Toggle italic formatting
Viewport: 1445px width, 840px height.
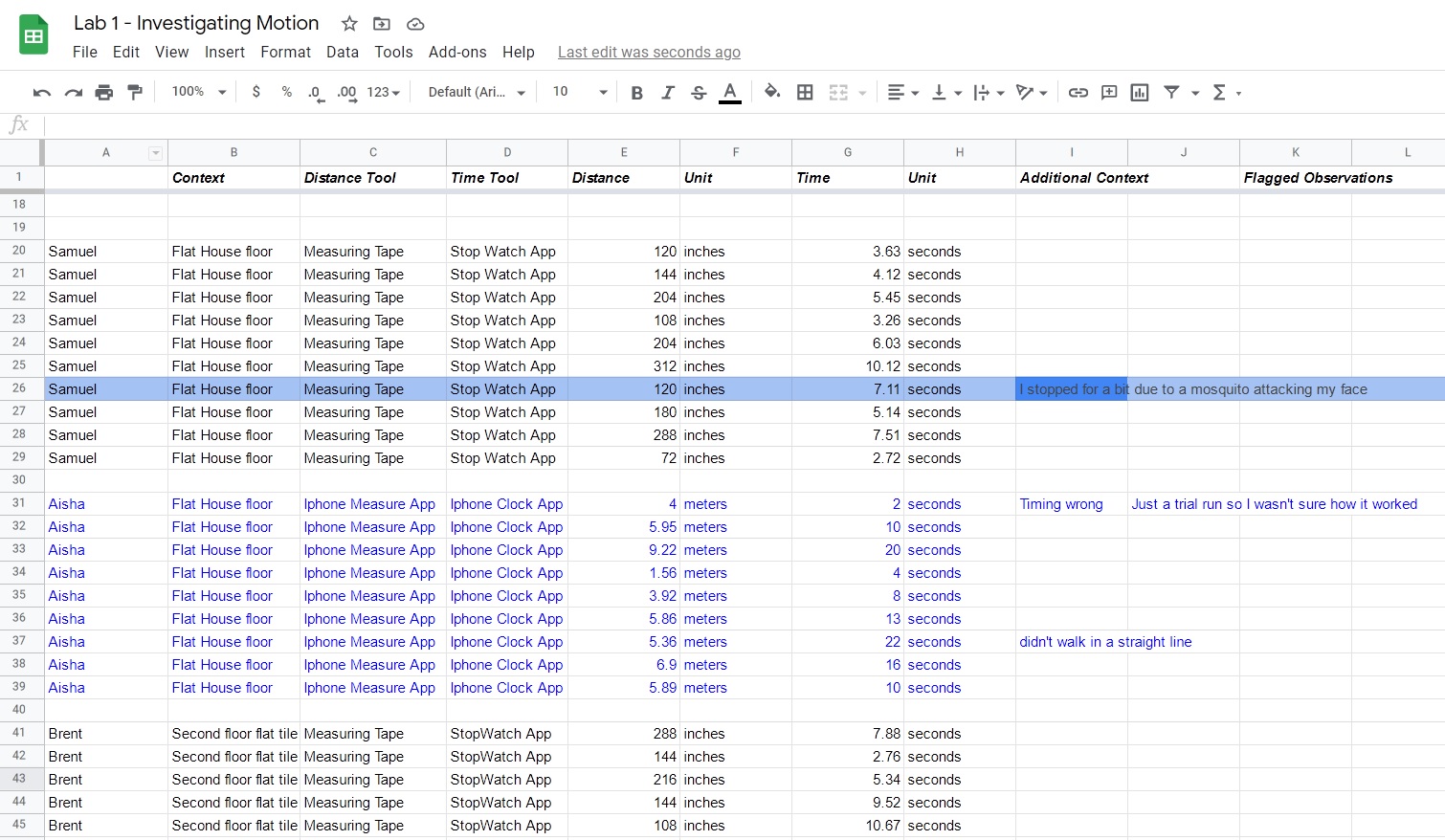[x=668, y=93]
